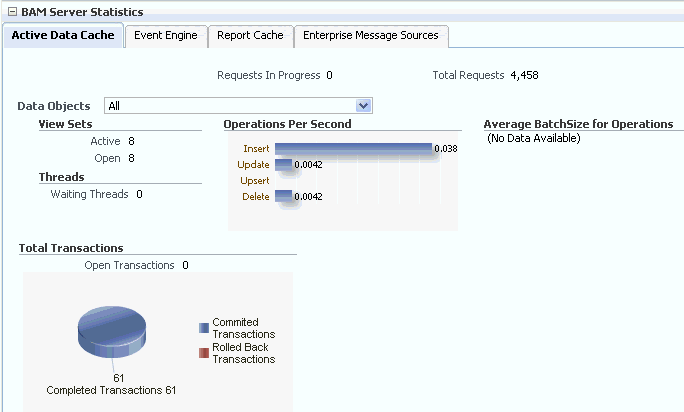Click the BAM Server Statistics title
The width and height of the screenshot is (684, 412).
click(82, 12)
